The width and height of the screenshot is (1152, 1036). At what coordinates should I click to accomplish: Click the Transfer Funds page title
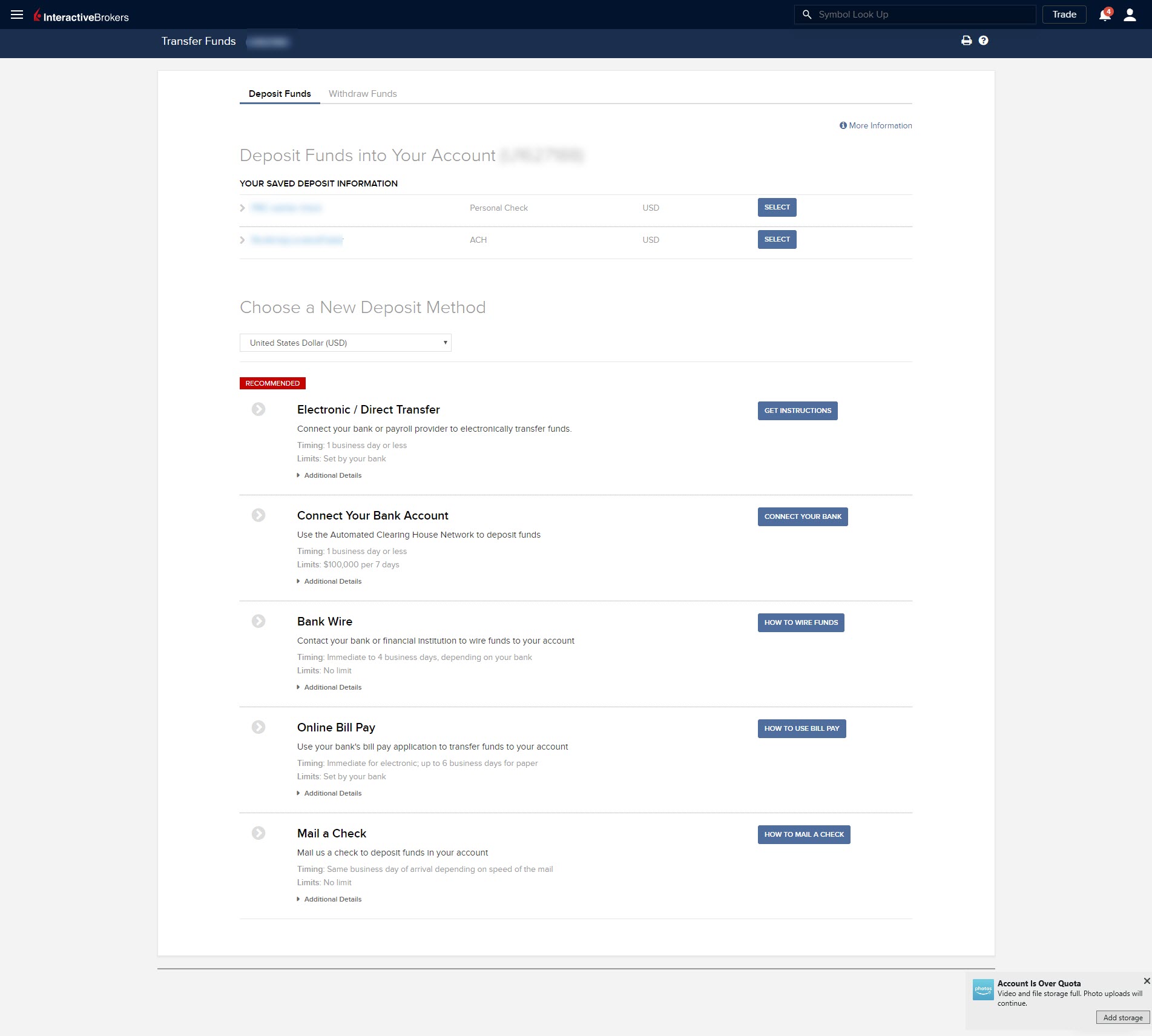pos(199,41)
